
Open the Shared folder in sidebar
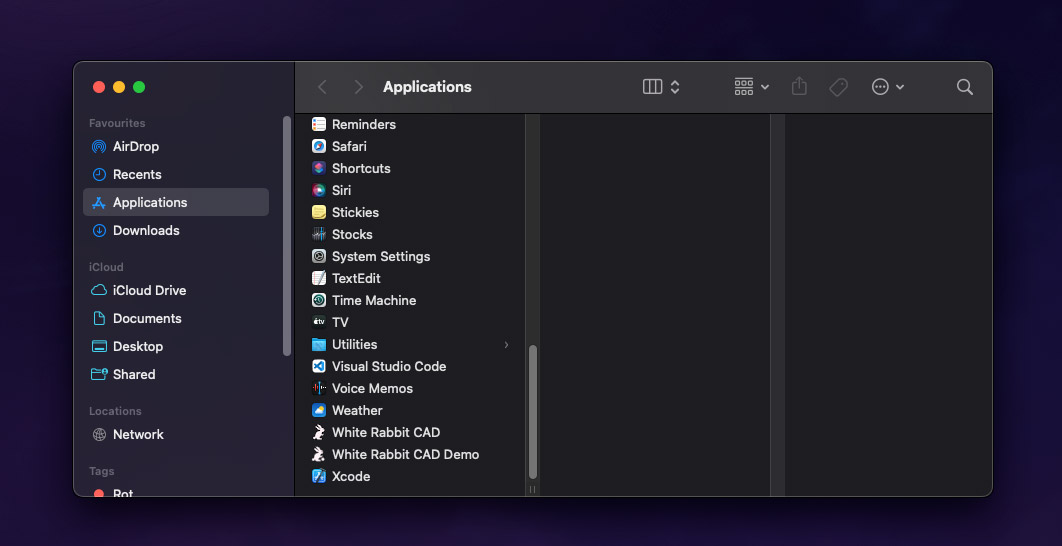(x=176, y=374)
